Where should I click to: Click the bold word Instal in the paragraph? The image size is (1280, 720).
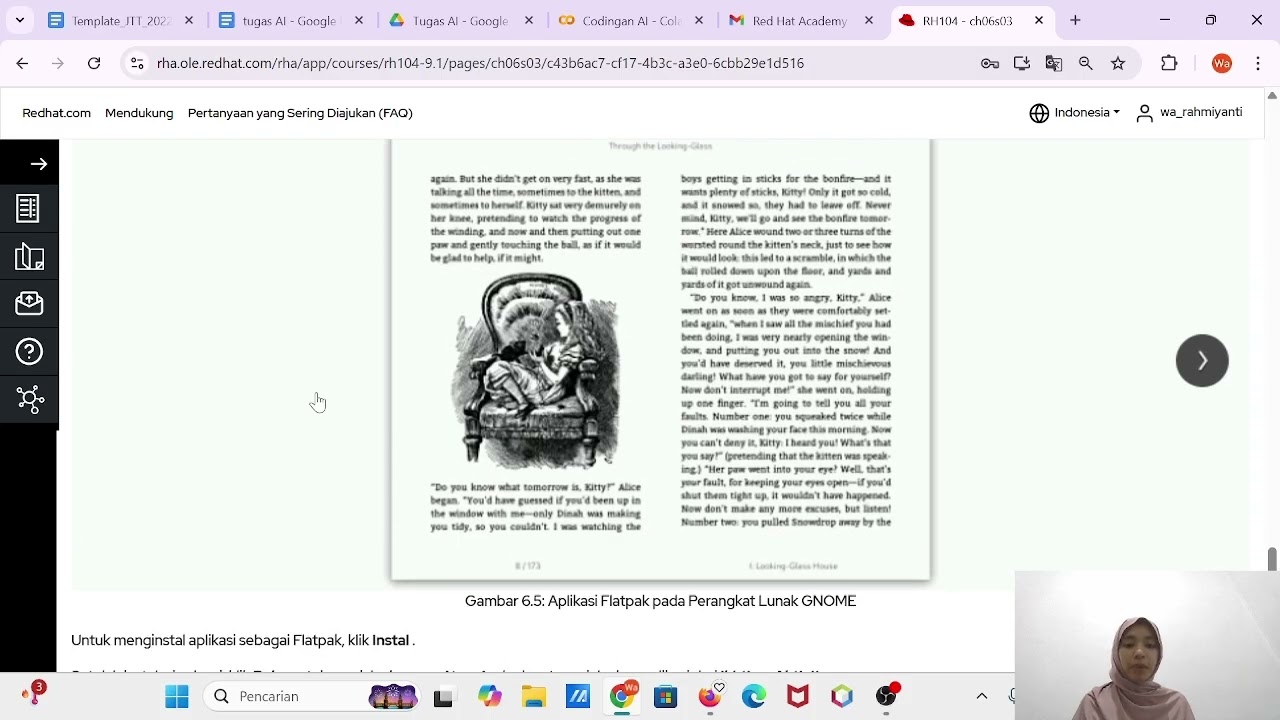click(x=391, y=640)
